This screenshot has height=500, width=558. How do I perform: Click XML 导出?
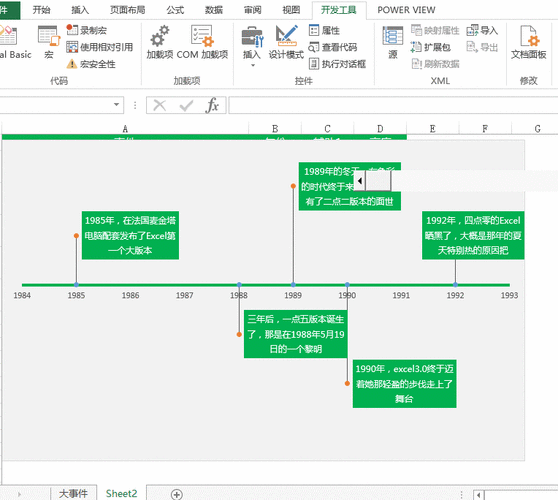pos(482,47)
